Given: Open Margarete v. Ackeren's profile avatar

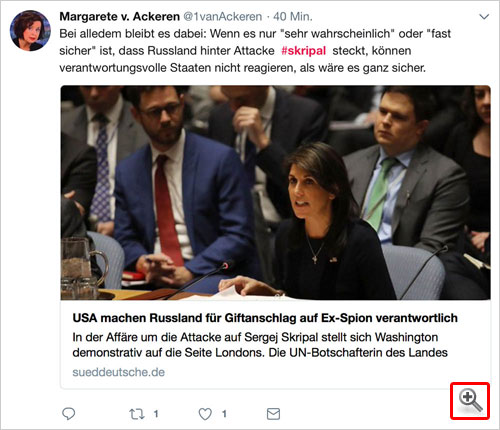Looking at the screenshot, I should coord(30,30).
